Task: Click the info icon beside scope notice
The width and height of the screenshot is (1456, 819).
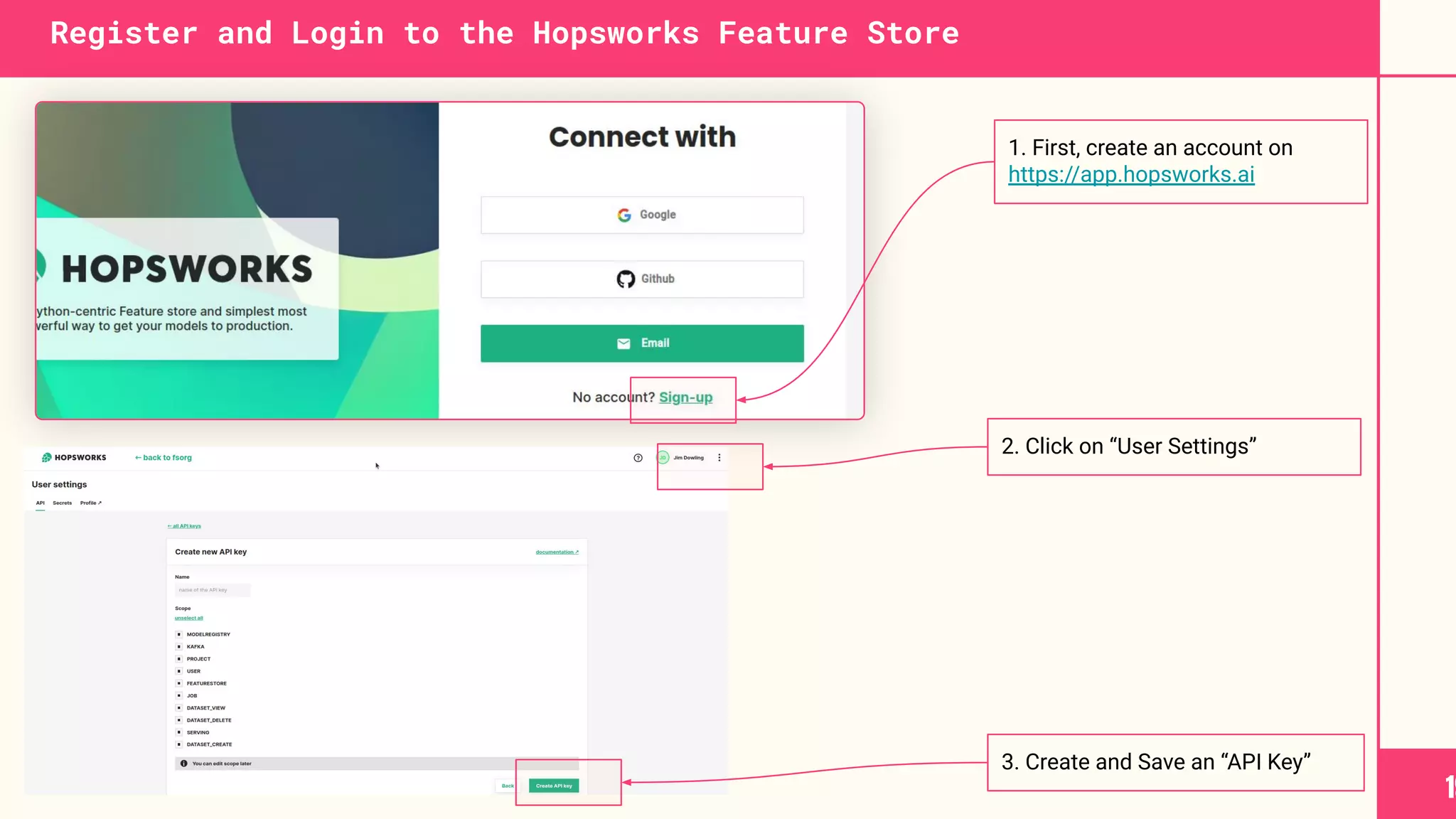Action: [x=184, y=764]
